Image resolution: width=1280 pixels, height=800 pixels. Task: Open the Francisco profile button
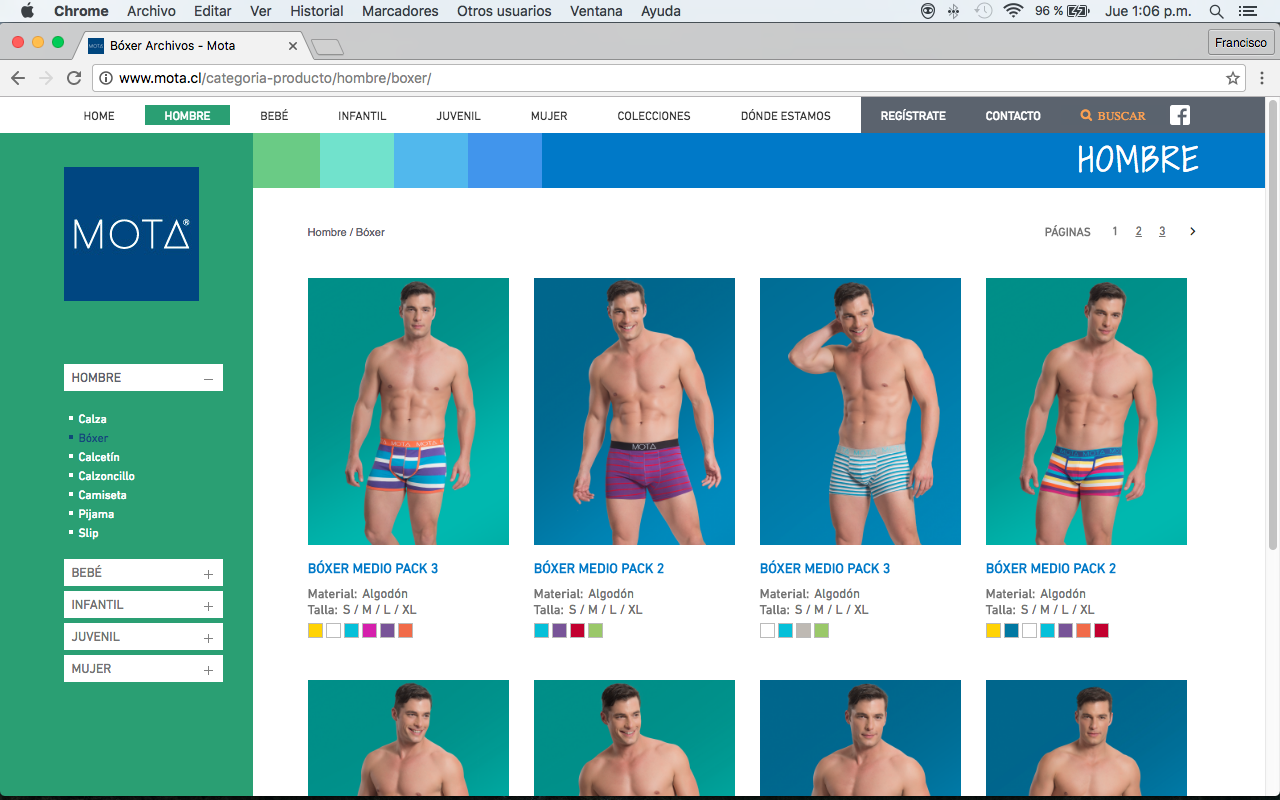1240,42
